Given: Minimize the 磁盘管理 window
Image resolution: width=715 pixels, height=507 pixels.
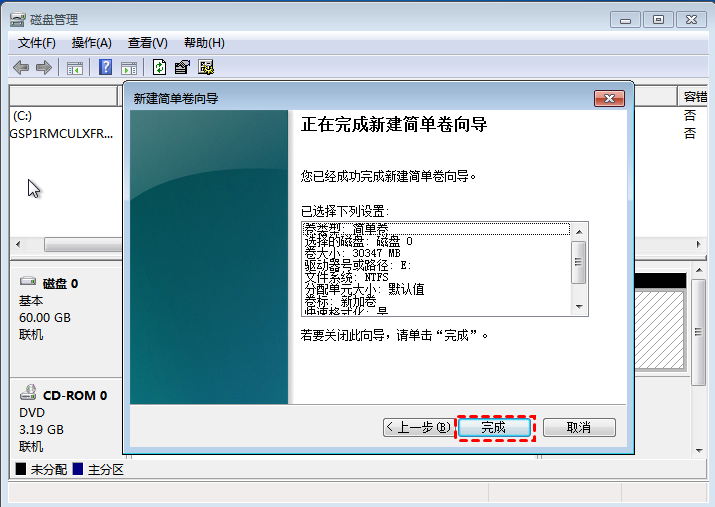Looking at the screenshot, I should 625,20.
